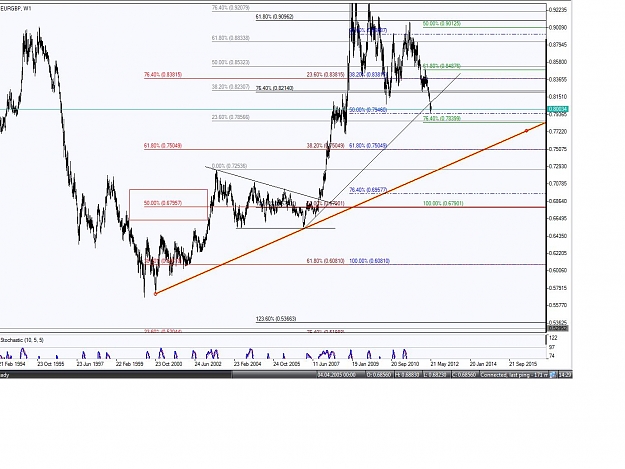Click the blue '100.00% (0.60810)' Fibonacci label
The width and height of the screenshot is (625, 469).
coord(369,261)
